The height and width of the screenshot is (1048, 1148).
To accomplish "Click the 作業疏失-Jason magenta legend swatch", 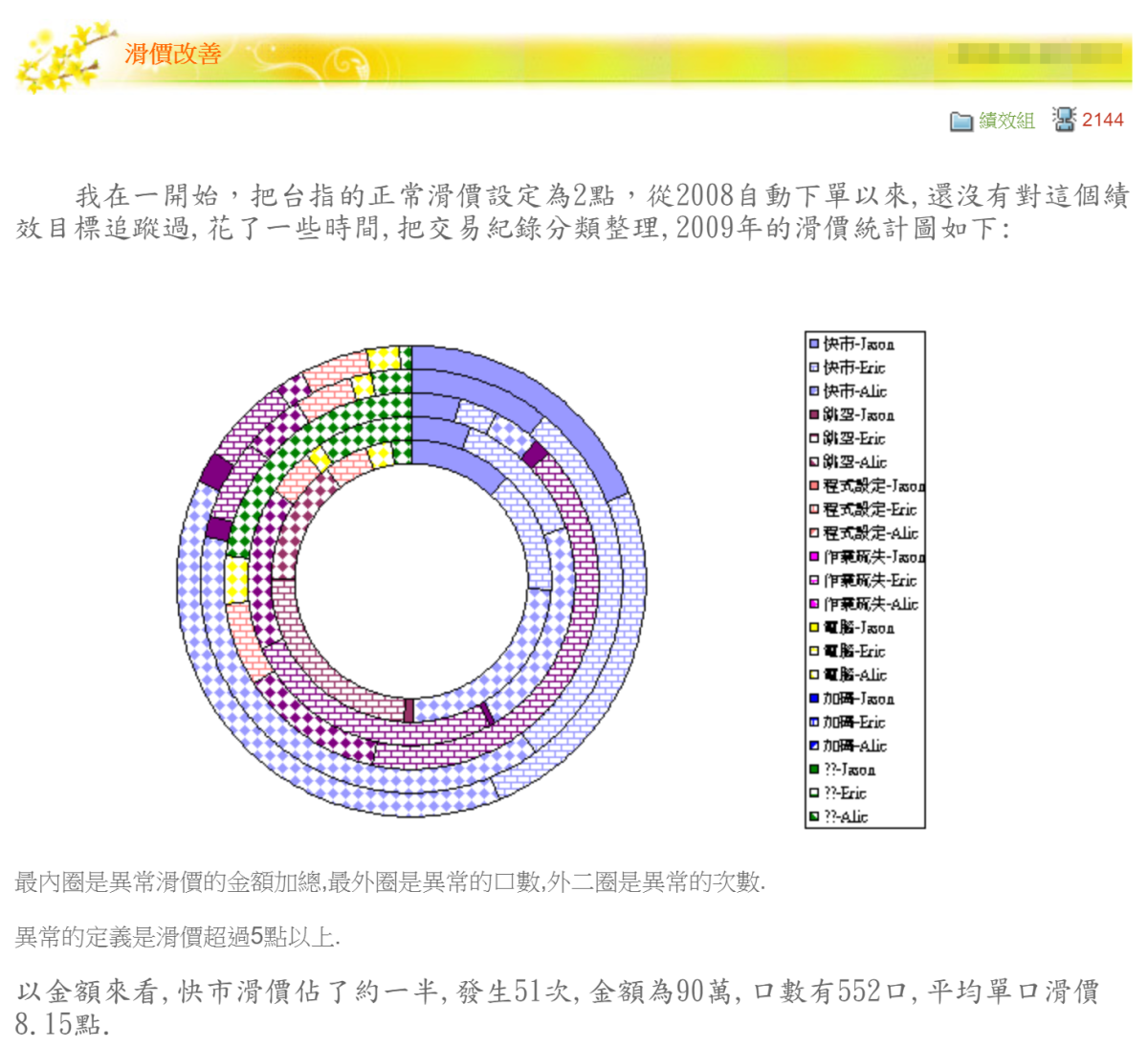I will 814,556.
